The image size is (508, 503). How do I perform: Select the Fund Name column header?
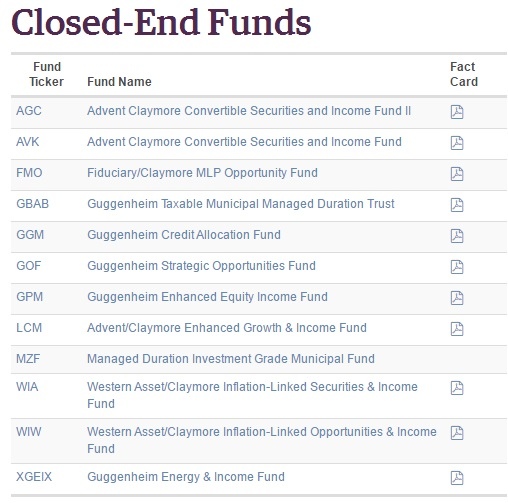(x=119, y=82)
